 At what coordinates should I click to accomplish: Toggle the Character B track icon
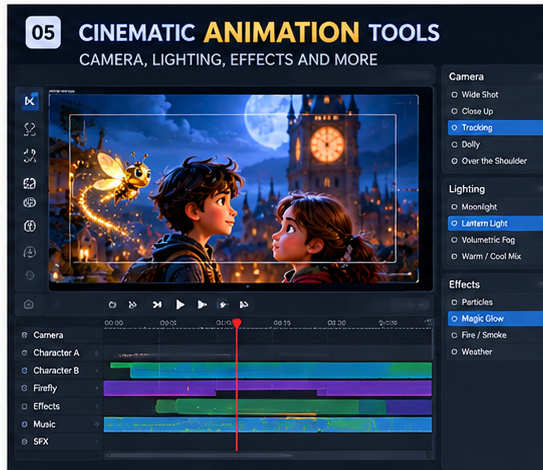coord(24,371)
